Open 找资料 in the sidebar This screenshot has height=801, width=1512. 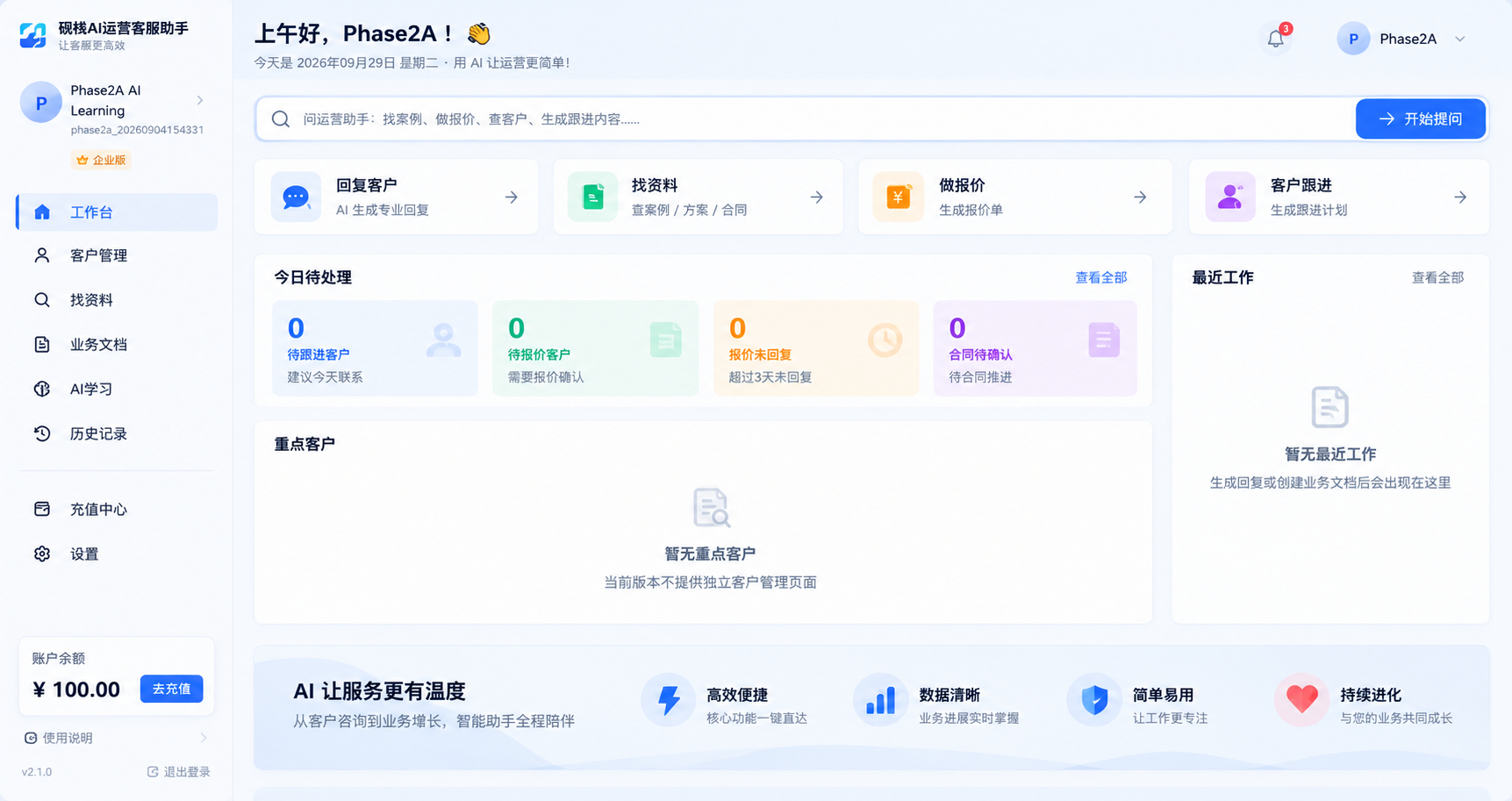click(117, 300)
